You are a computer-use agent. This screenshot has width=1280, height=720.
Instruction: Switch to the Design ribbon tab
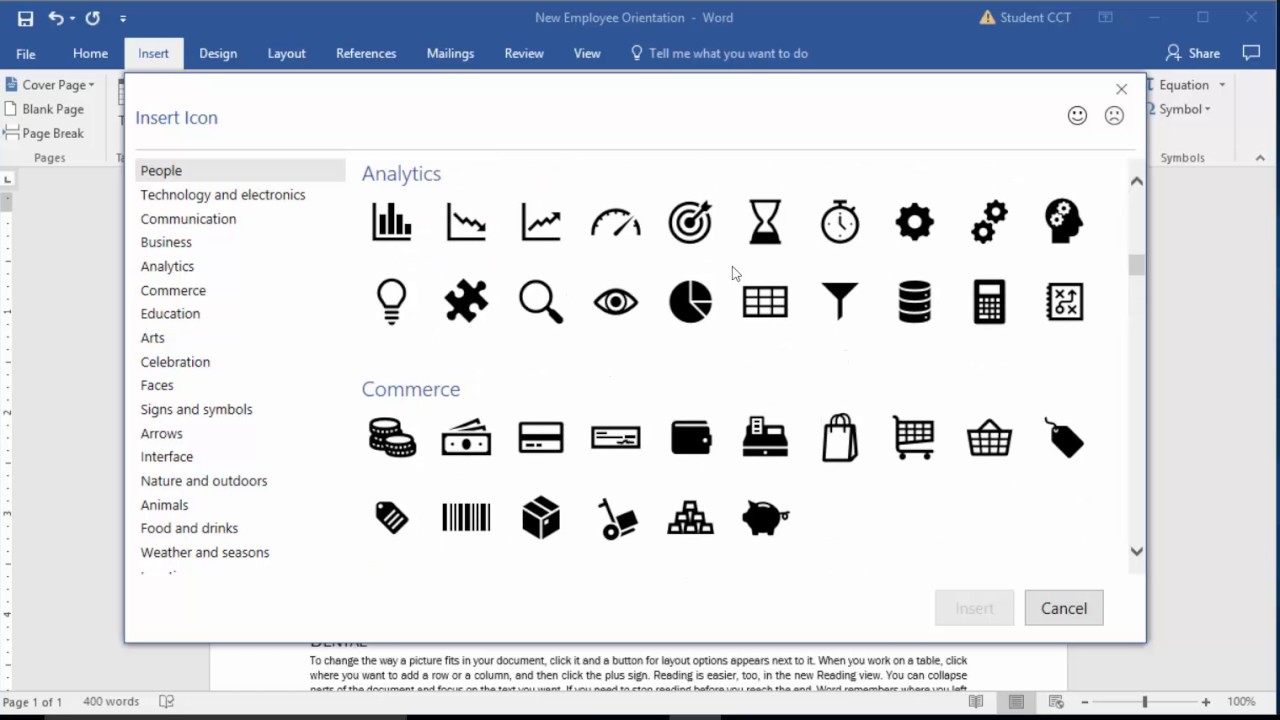point(218,53)
